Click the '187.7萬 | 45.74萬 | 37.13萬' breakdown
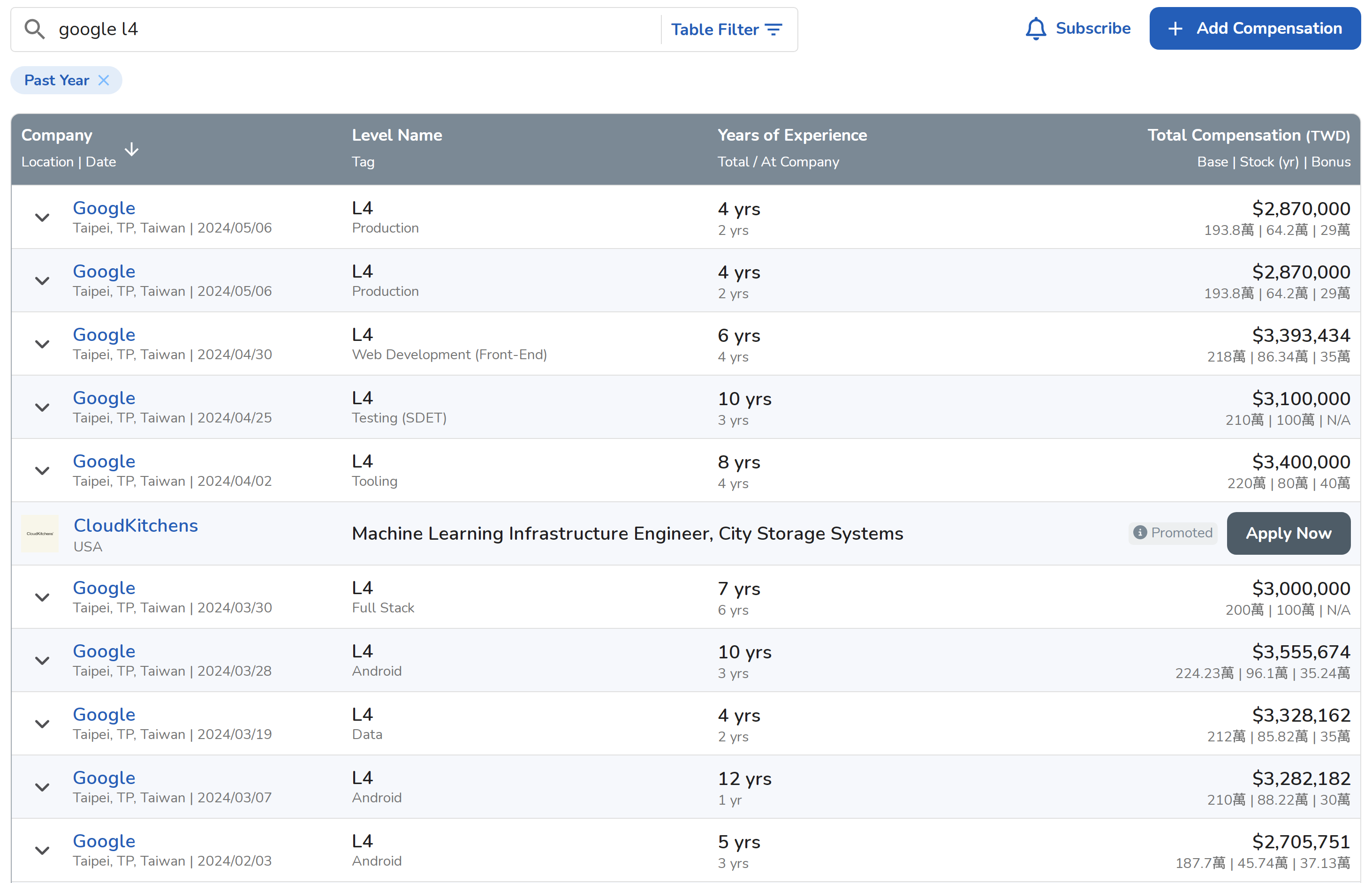1372x883 pixels. 1262,863
